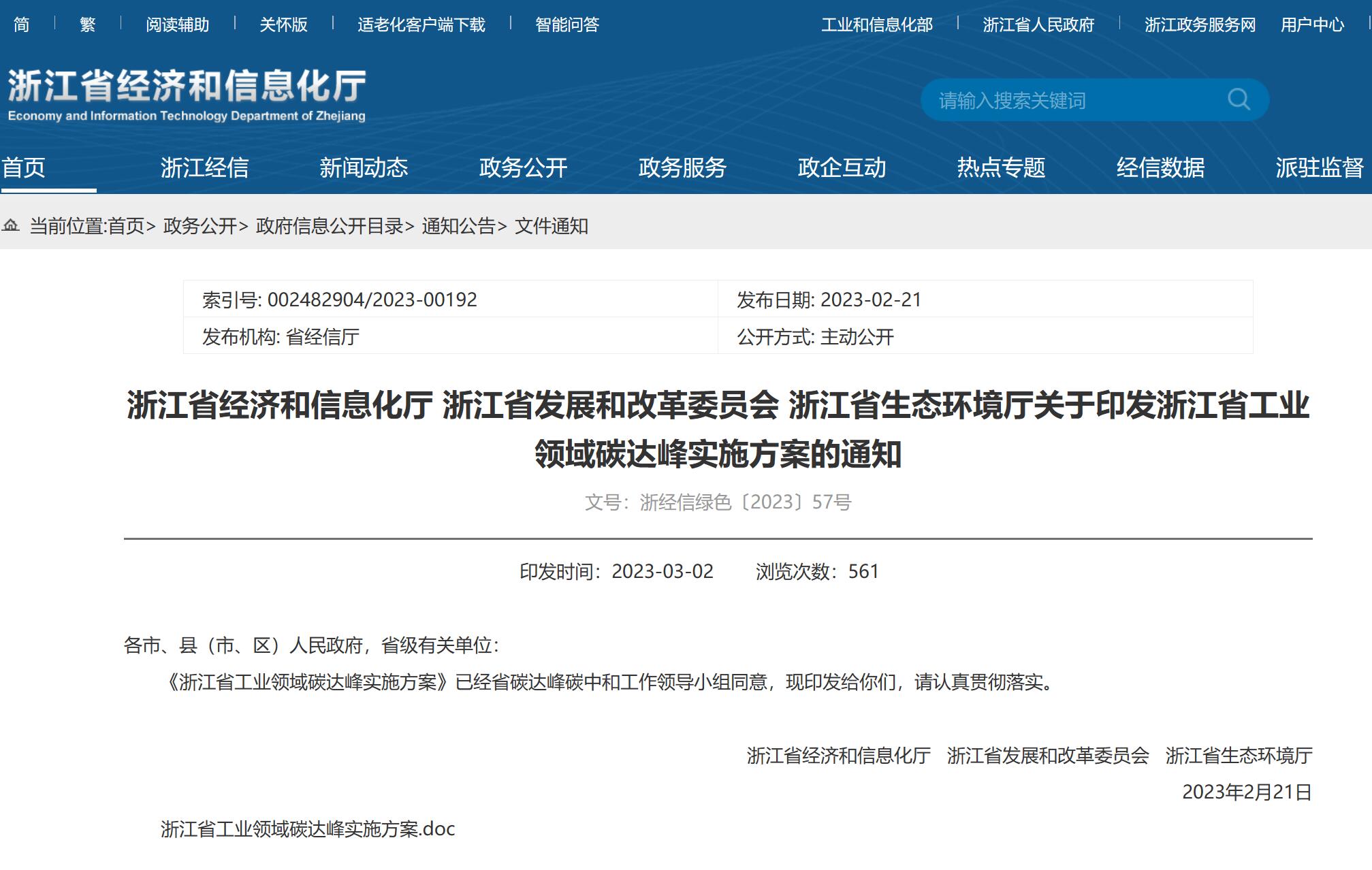Image resolution: width=1372 pixels, height=870 pixels.
Task: Switch to Traditional Chinese (繁)
Action: pos(88,25)
